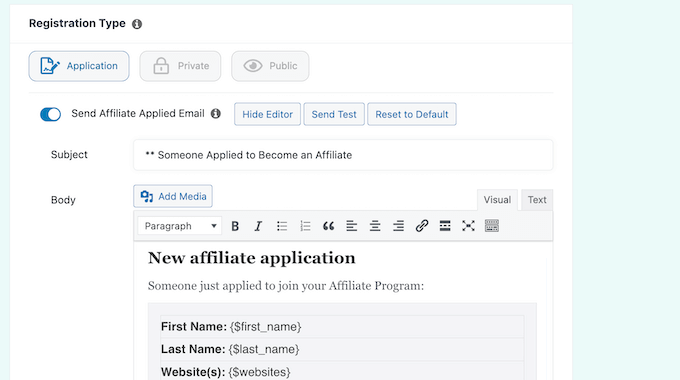This screenshot has height=380, width=680.
Task: Toggle the editor toolbar kitchen sink
Action: 492,226
